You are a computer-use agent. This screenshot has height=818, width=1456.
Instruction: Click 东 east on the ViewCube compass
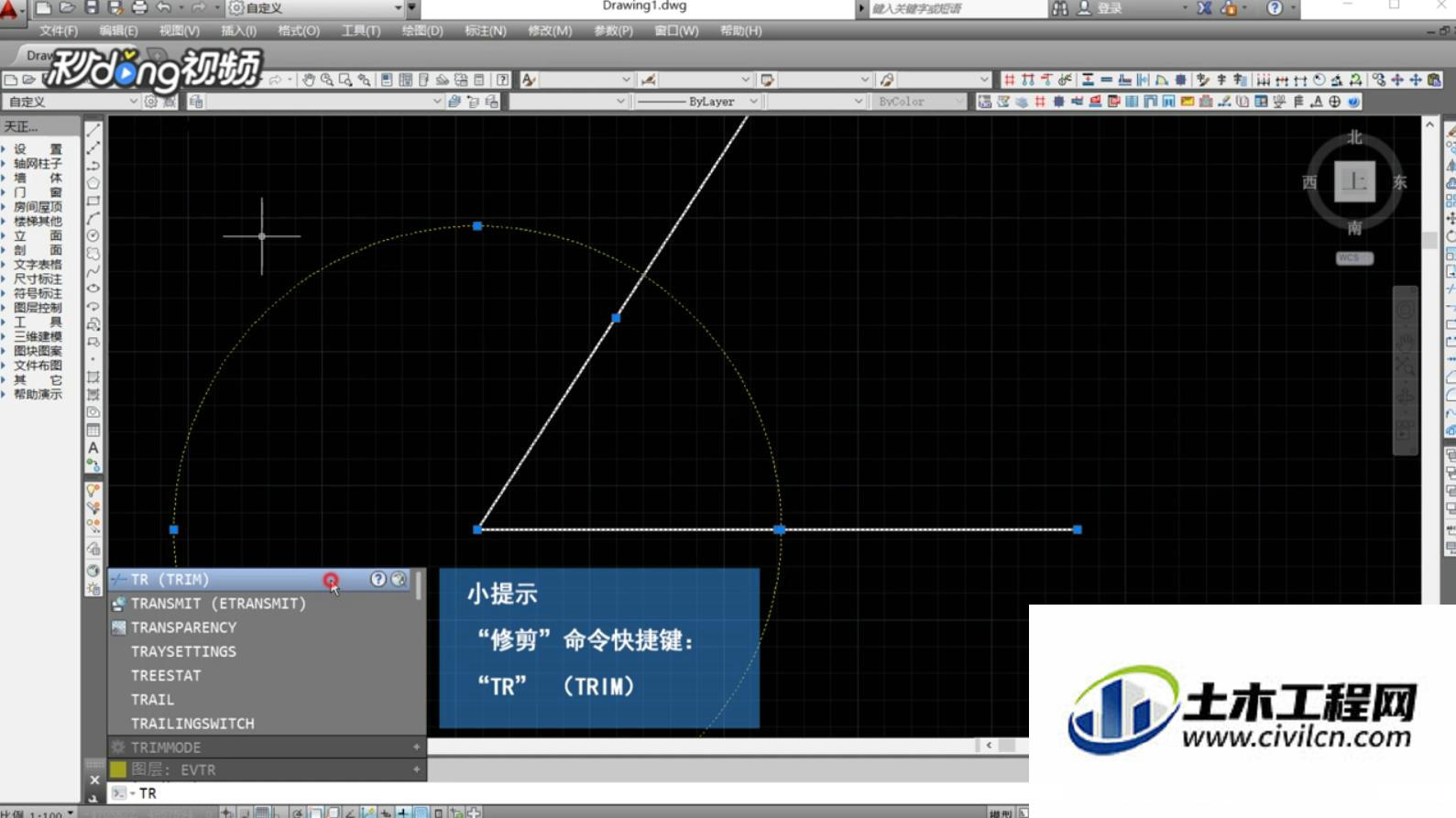[x=1399, y=182]
